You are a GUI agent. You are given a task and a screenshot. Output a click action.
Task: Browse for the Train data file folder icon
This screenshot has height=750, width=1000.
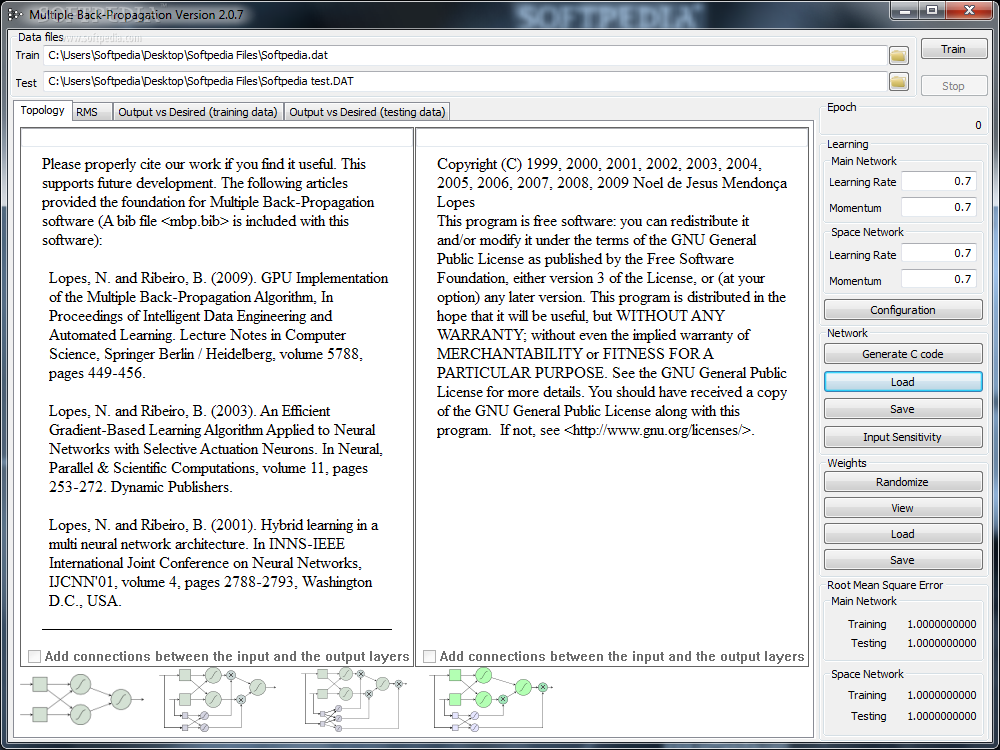[x=899, y=55]
